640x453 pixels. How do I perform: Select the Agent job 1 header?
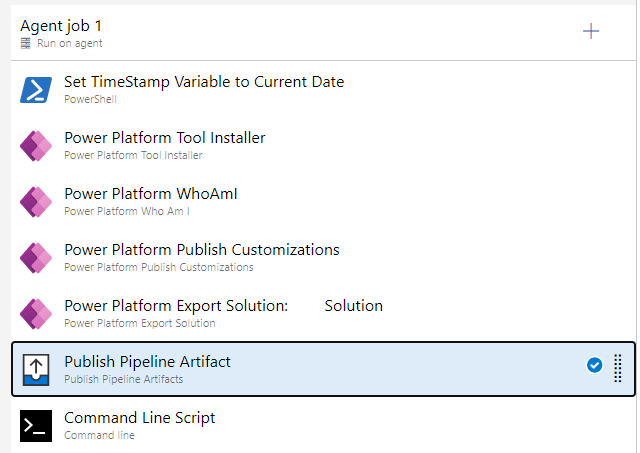pos(61,25)
